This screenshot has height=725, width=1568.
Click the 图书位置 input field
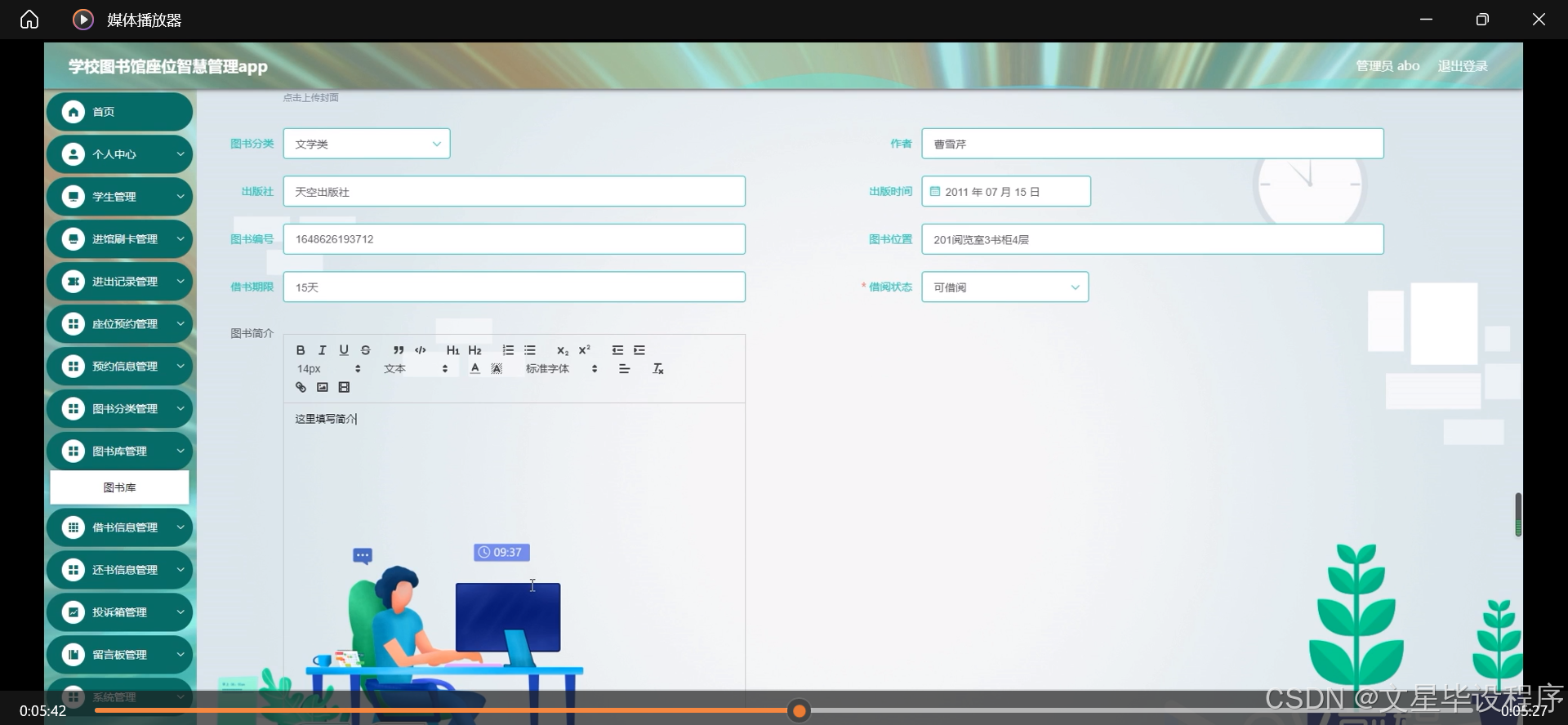tap(1152, 239)
